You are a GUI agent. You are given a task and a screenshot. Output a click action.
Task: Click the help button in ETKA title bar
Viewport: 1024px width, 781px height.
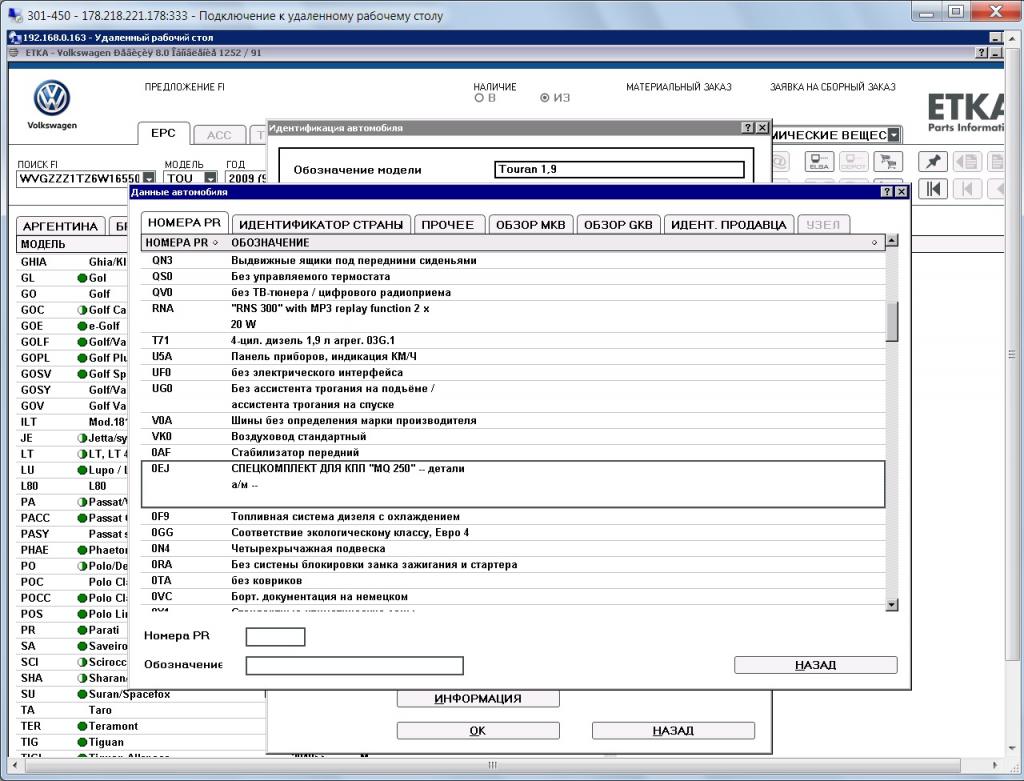(982, 53)
